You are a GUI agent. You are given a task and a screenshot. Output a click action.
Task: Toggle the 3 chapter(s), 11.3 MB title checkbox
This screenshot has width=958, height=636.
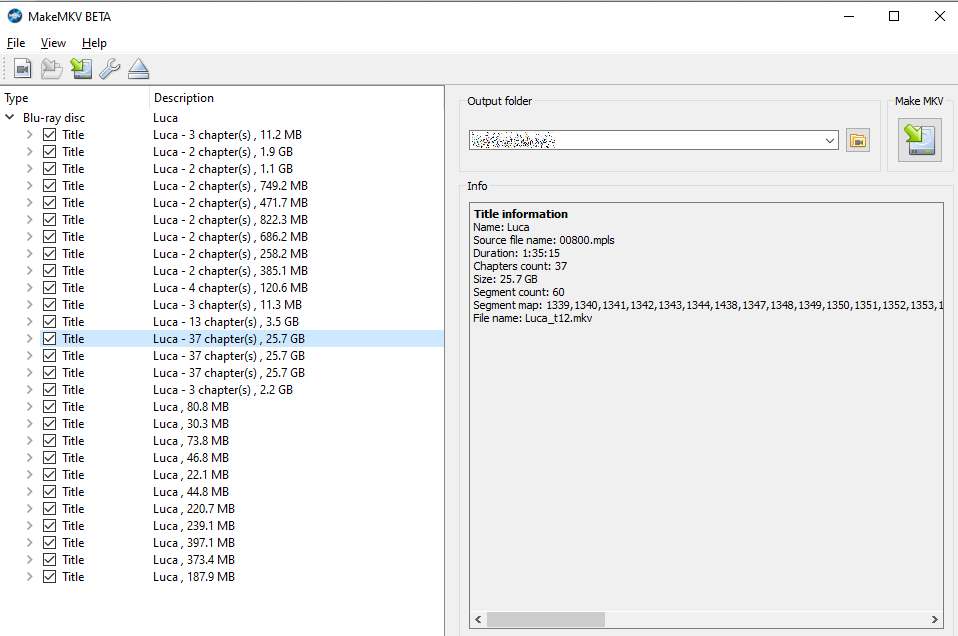click(49, 305)
